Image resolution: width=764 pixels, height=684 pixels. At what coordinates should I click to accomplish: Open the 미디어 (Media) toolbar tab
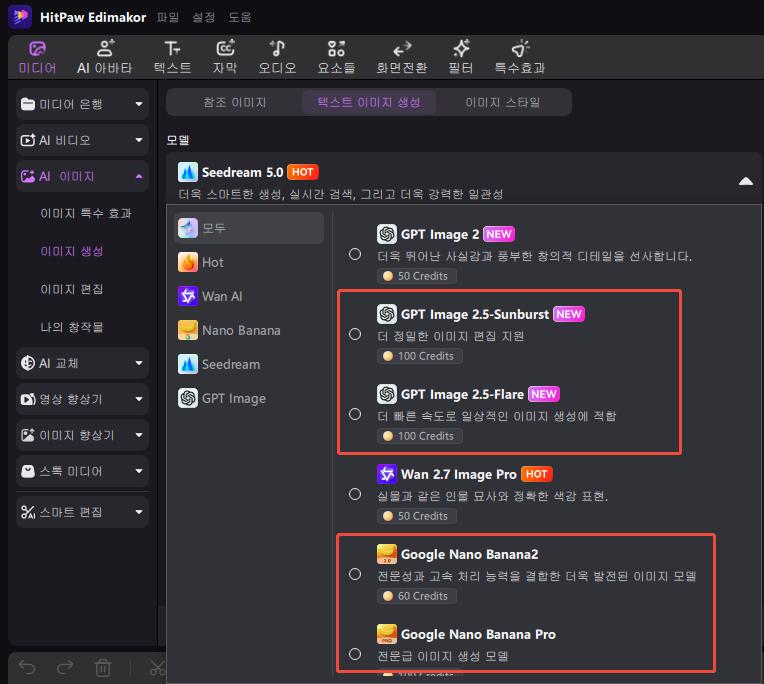(37, 57)
